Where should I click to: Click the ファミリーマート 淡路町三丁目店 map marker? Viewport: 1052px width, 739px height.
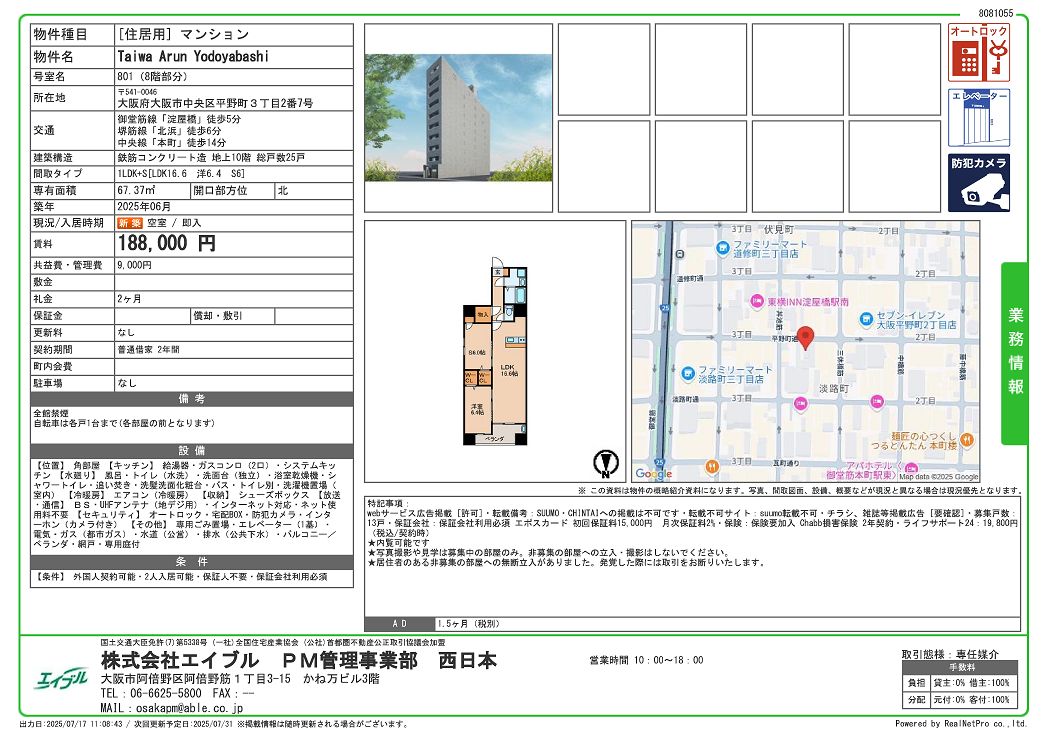(688, 373)
